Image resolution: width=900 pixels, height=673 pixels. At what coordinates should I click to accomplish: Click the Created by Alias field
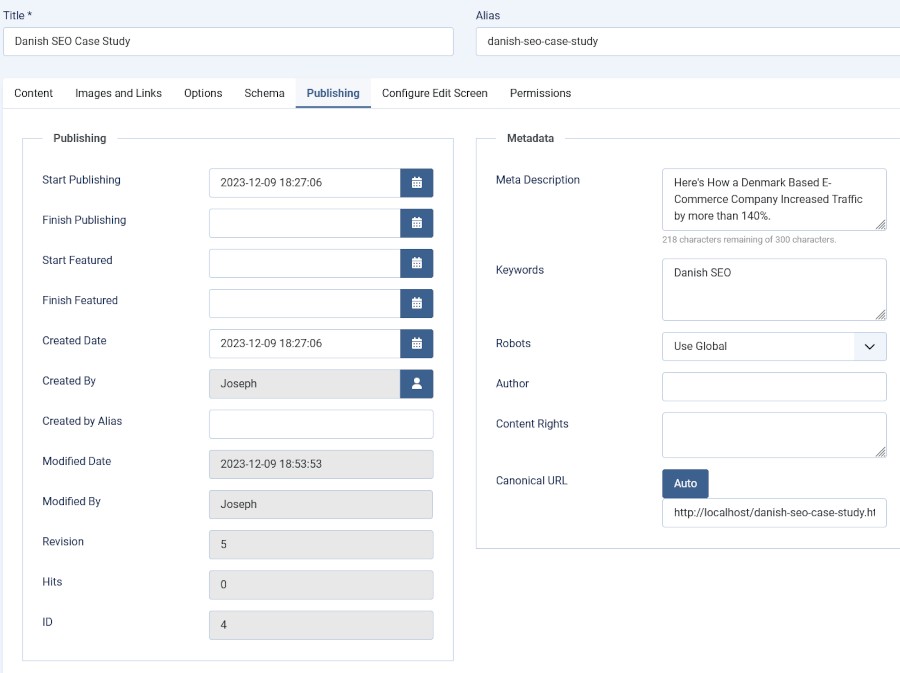pos(321,424)
